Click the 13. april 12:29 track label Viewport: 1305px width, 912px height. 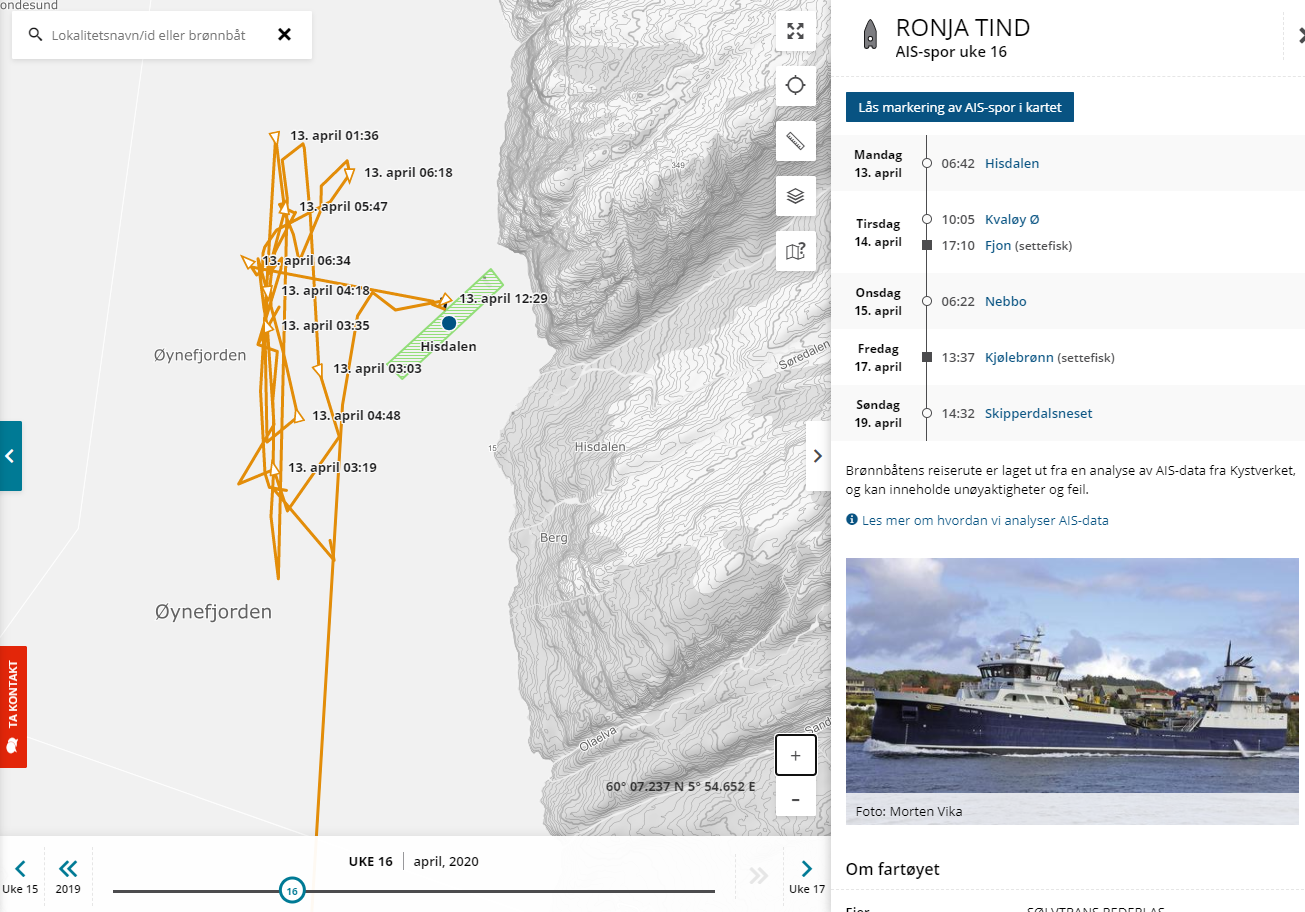503,298
